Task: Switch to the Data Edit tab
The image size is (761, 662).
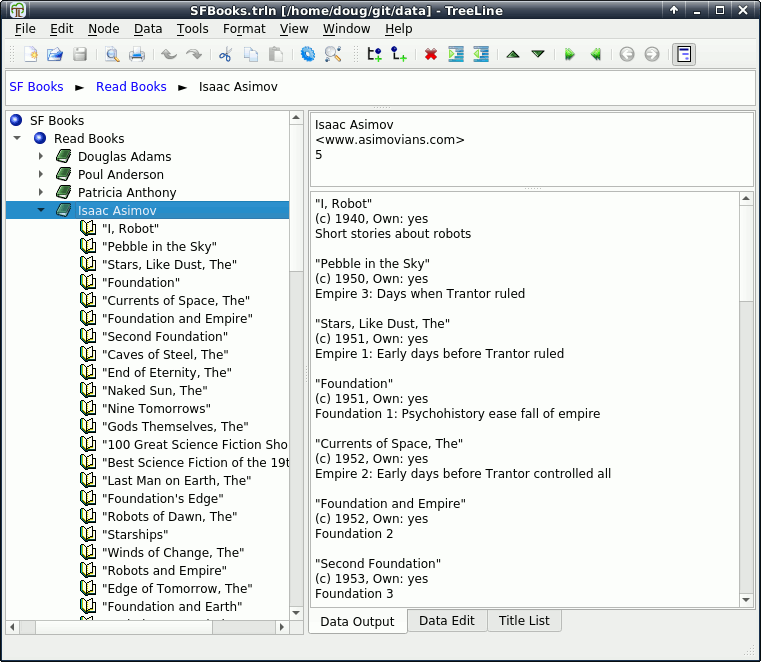Action: coord(446,621)
